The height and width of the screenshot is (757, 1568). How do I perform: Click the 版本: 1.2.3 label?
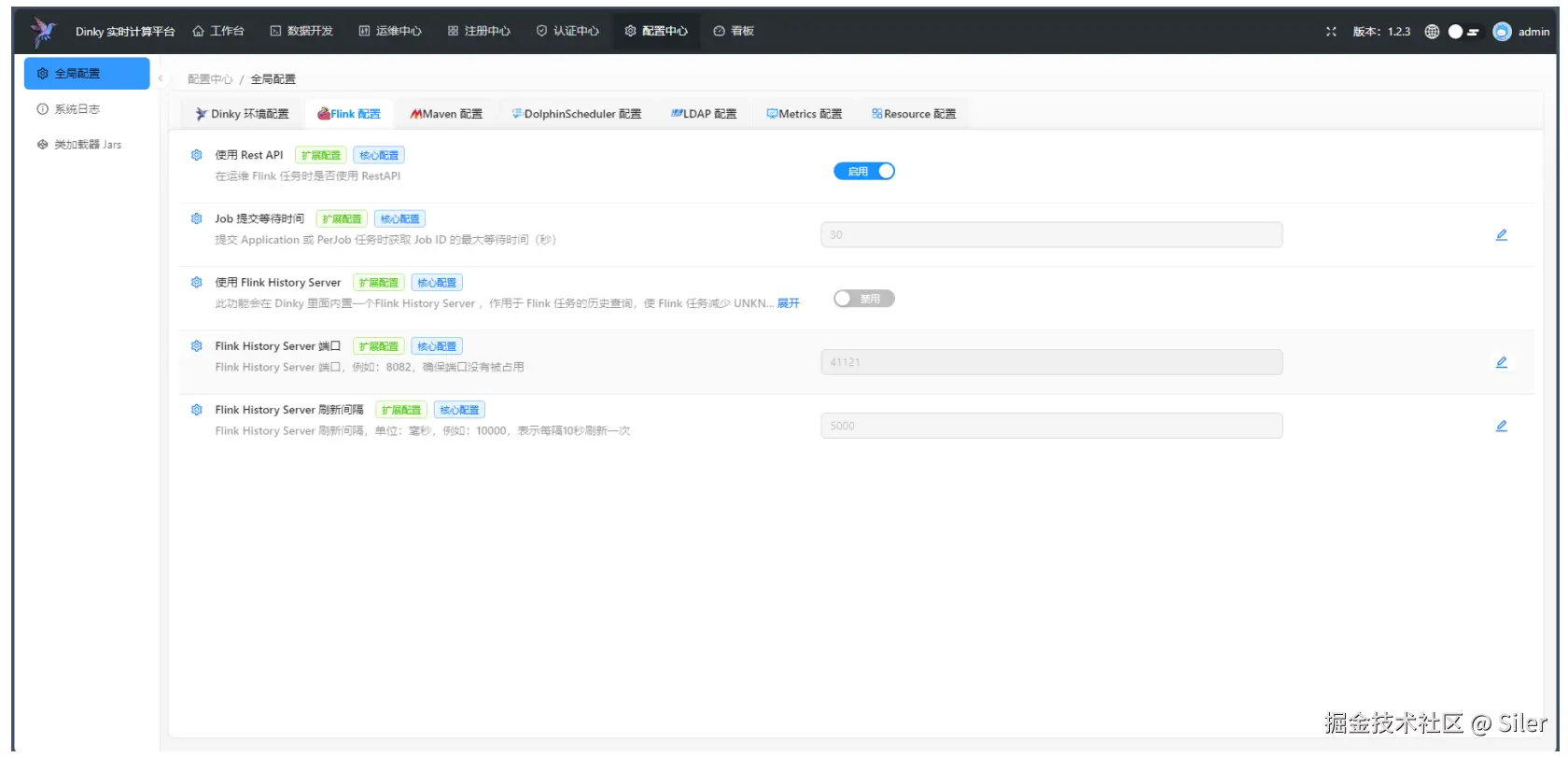(1381, 32)
